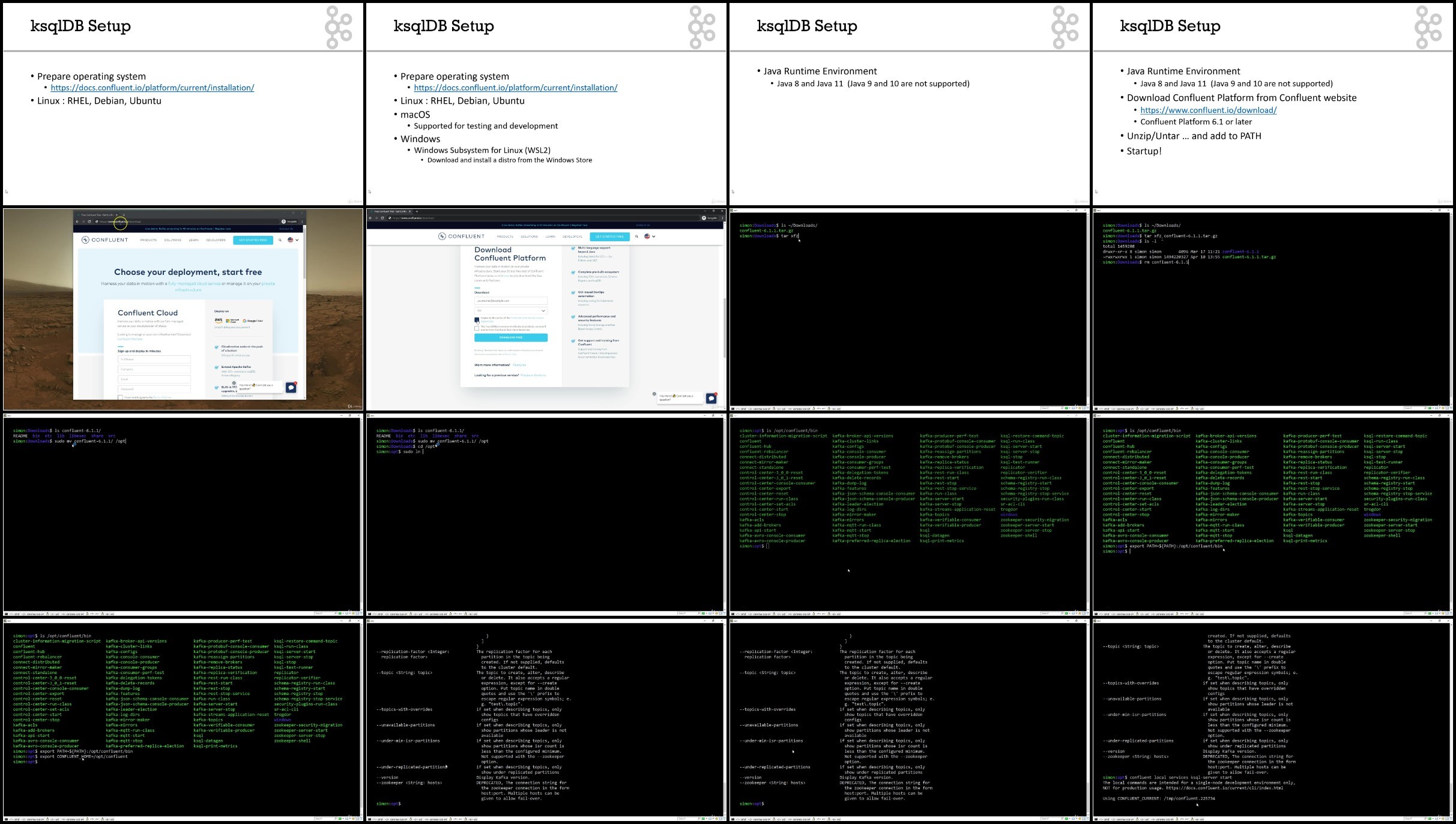The height and width of the screenshot is (824, 1456).
Task: Click the Google Cloud logo under Deploy on
Action: pyautogui.click(x=254, y=320)
